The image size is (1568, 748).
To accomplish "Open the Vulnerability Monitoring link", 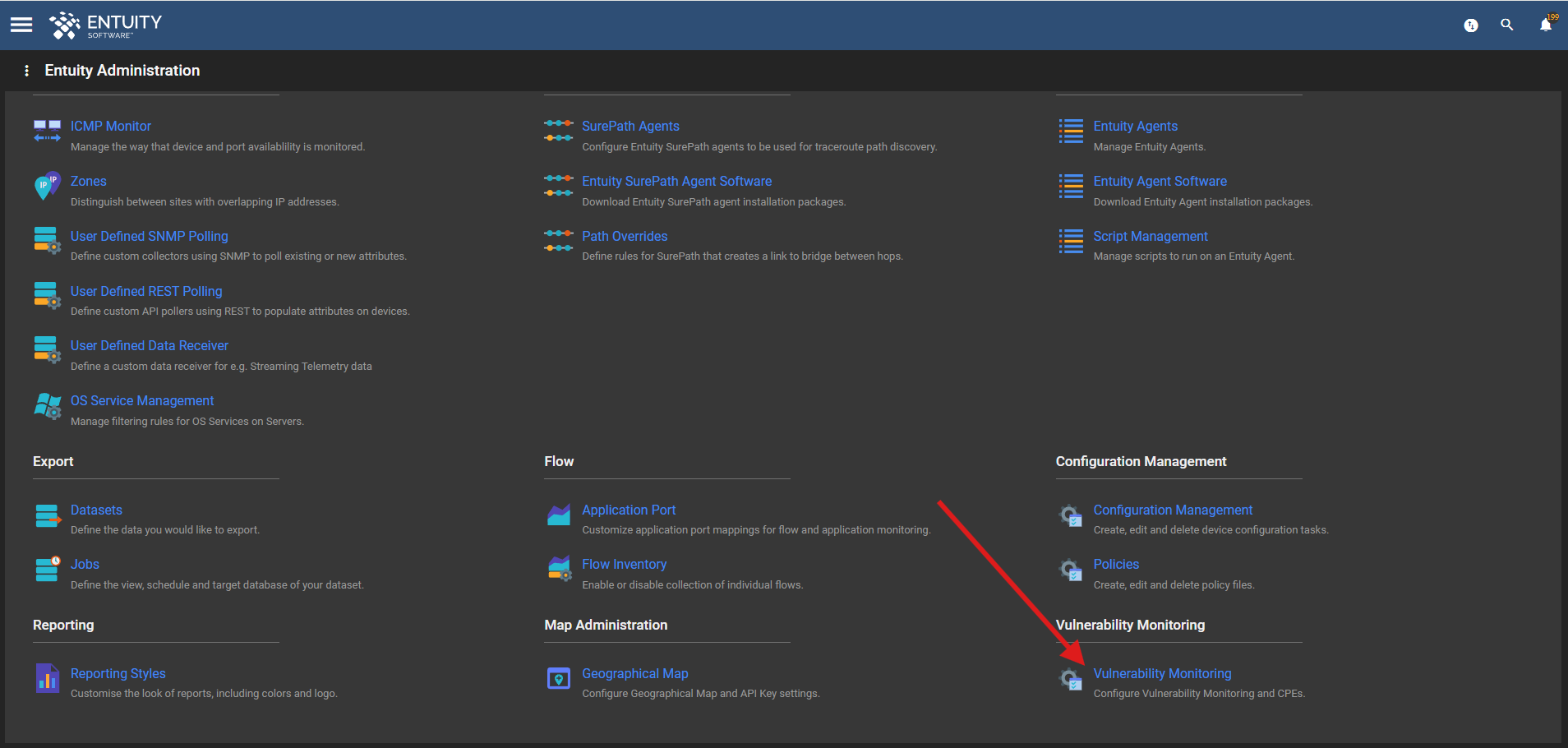I will (1162, 673).
